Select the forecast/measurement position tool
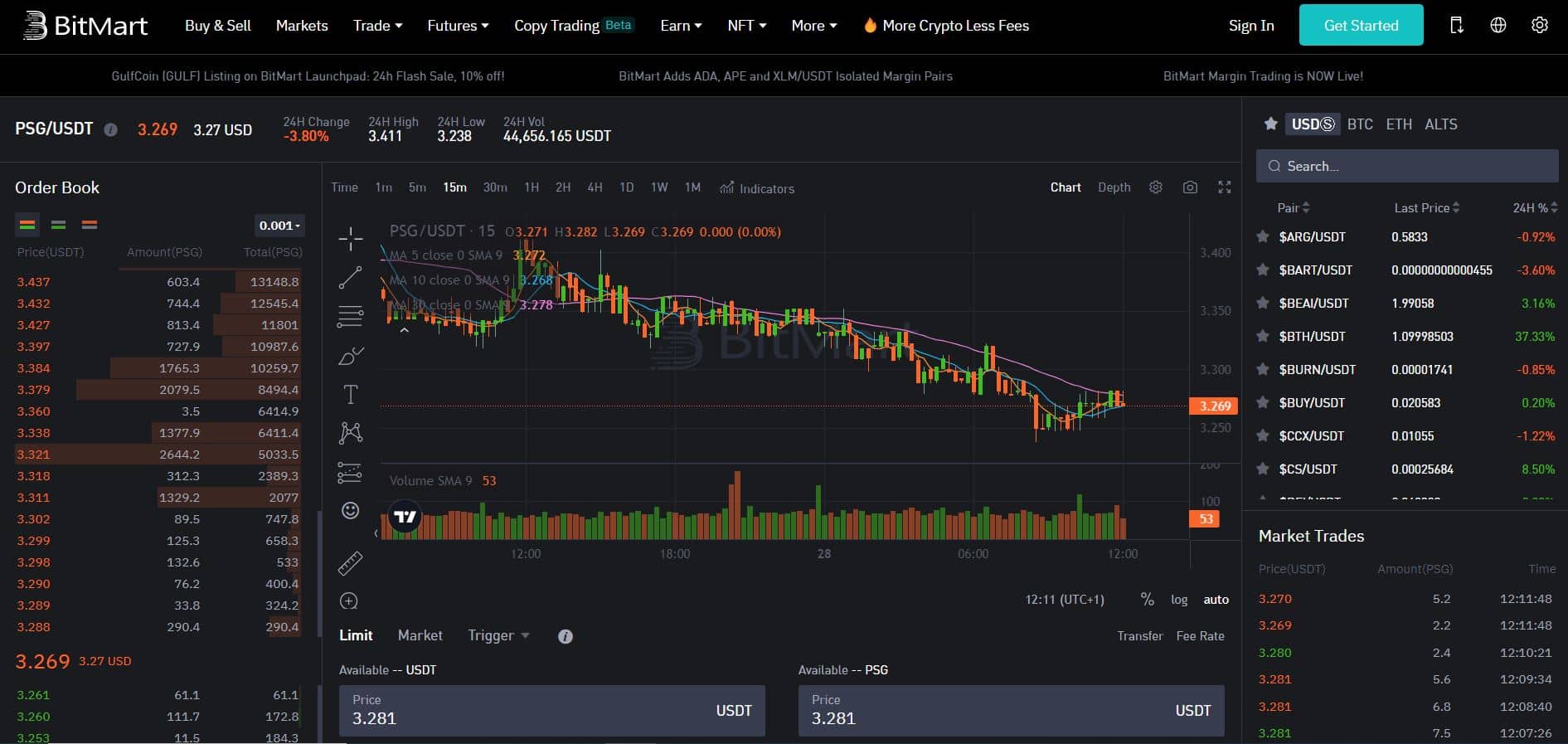Viewport: 1568px width, 744px height. (351, 472)
